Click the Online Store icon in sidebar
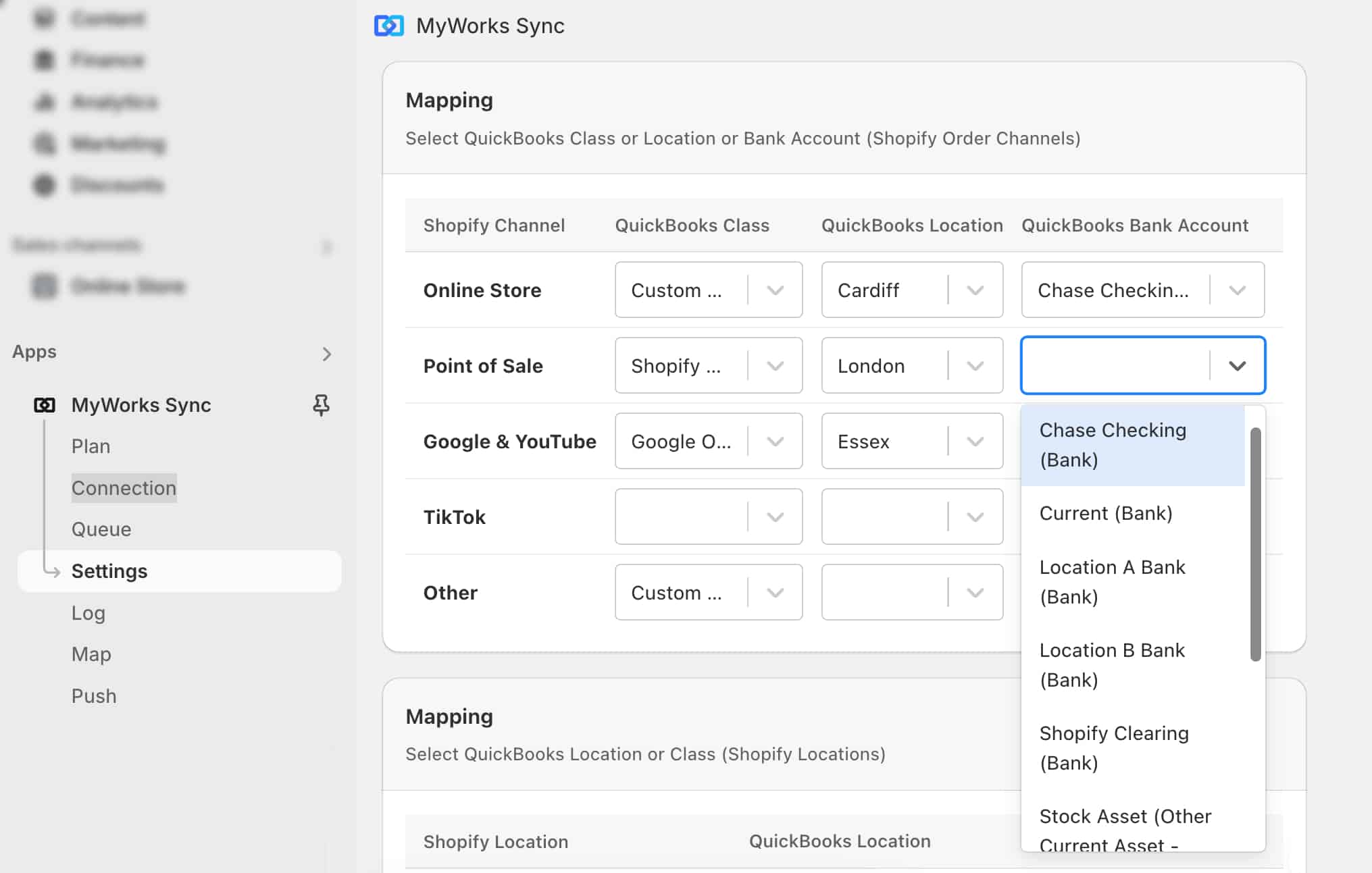1372x873 pixels. click(45, 286)
